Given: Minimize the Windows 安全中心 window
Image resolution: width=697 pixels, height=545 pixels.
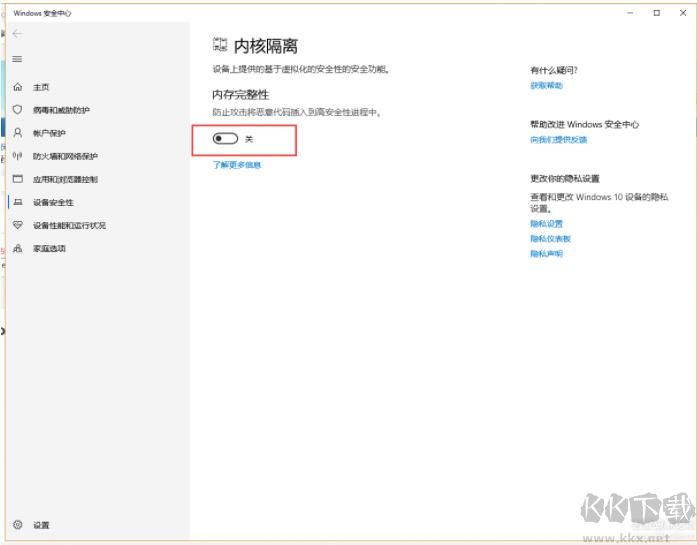Looking at the screenshot, I should (x=630, y=13).
